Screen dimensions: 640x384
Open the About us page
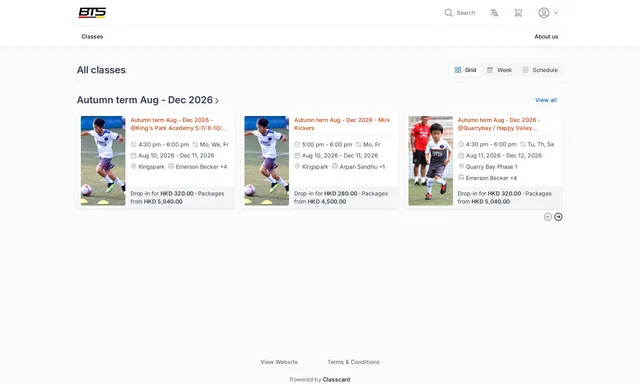coord(546,36)
